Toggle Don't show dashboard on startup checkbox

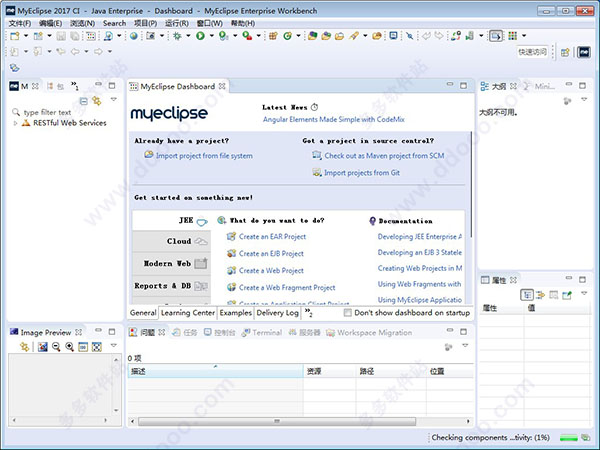click(x=347, y=313)
